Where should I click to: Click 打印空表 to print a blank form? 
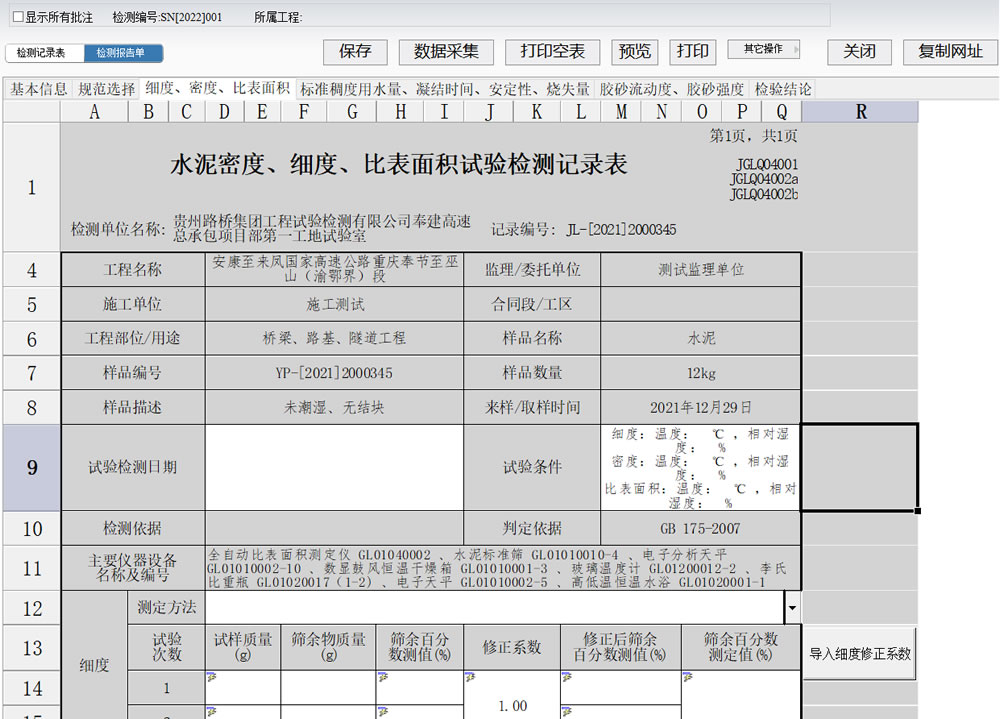click(552, 52)
